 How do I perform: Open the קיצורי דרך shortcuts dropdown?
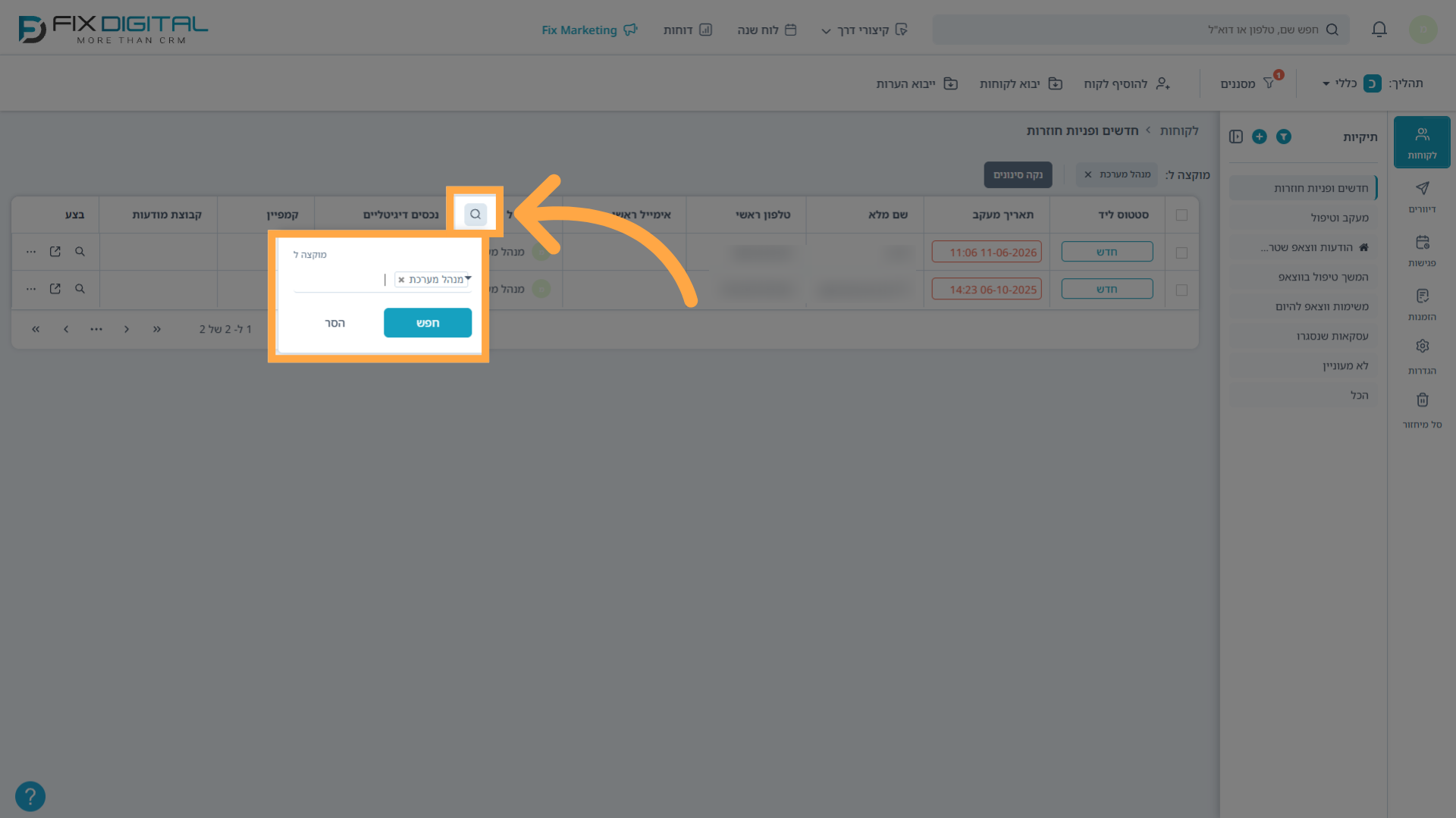coord(864,30)
